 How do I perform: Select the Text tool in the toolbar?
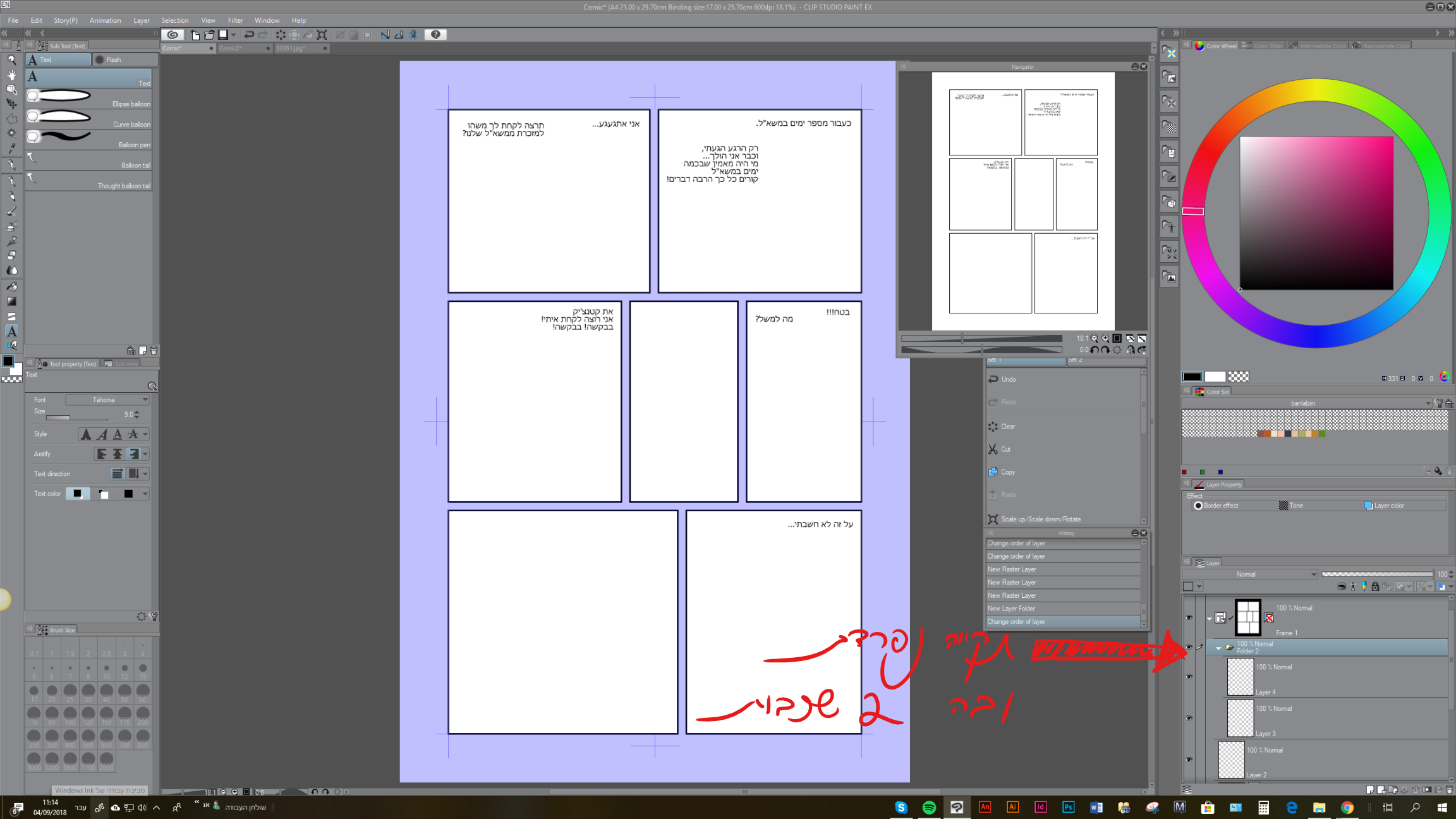11,331
